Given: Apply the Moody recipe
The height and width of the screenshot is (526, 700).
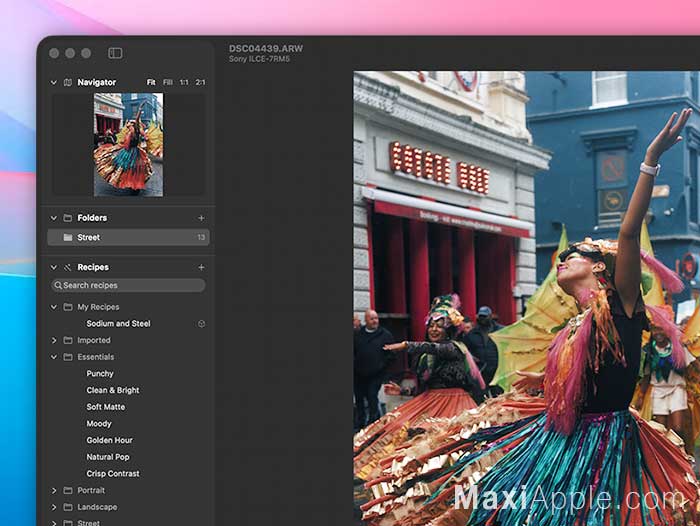Looking at the screenshot, I should (99, 424).
